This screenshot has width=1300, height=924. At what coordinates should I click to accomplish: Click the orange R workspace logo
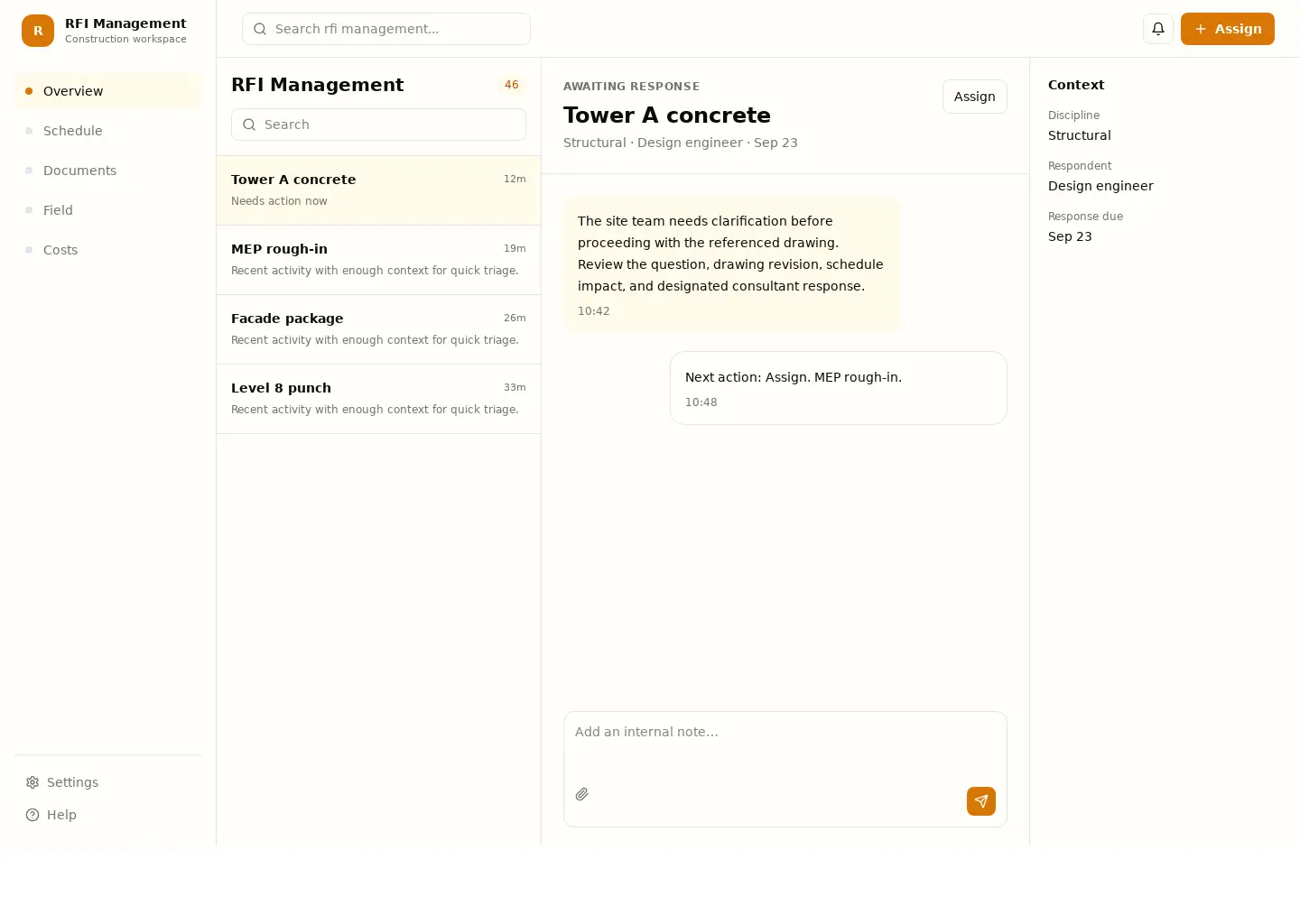[38, 30]
